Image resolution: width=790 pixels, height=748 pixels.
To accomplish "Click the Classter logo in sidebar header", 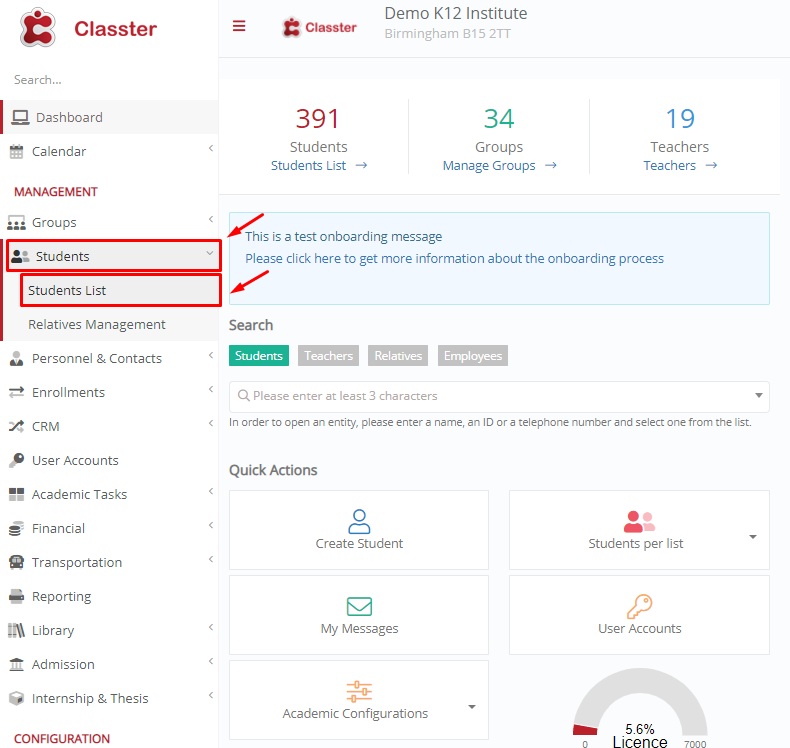I will click(88, 28).
